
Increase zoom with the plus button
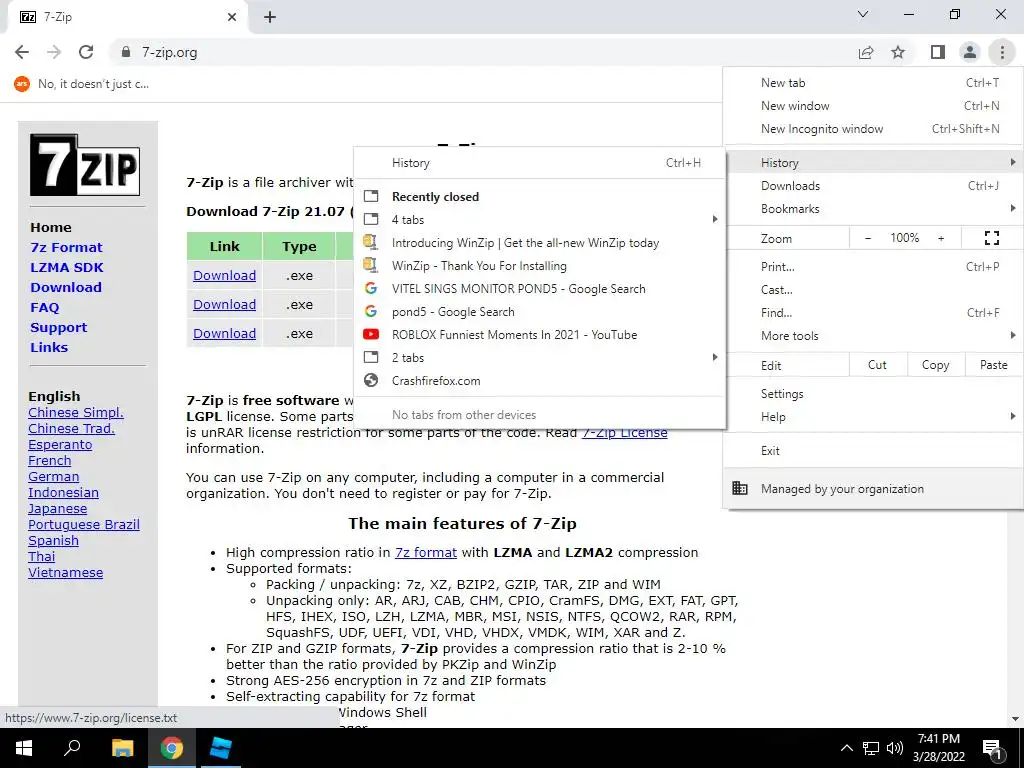[x=941, y=238]
